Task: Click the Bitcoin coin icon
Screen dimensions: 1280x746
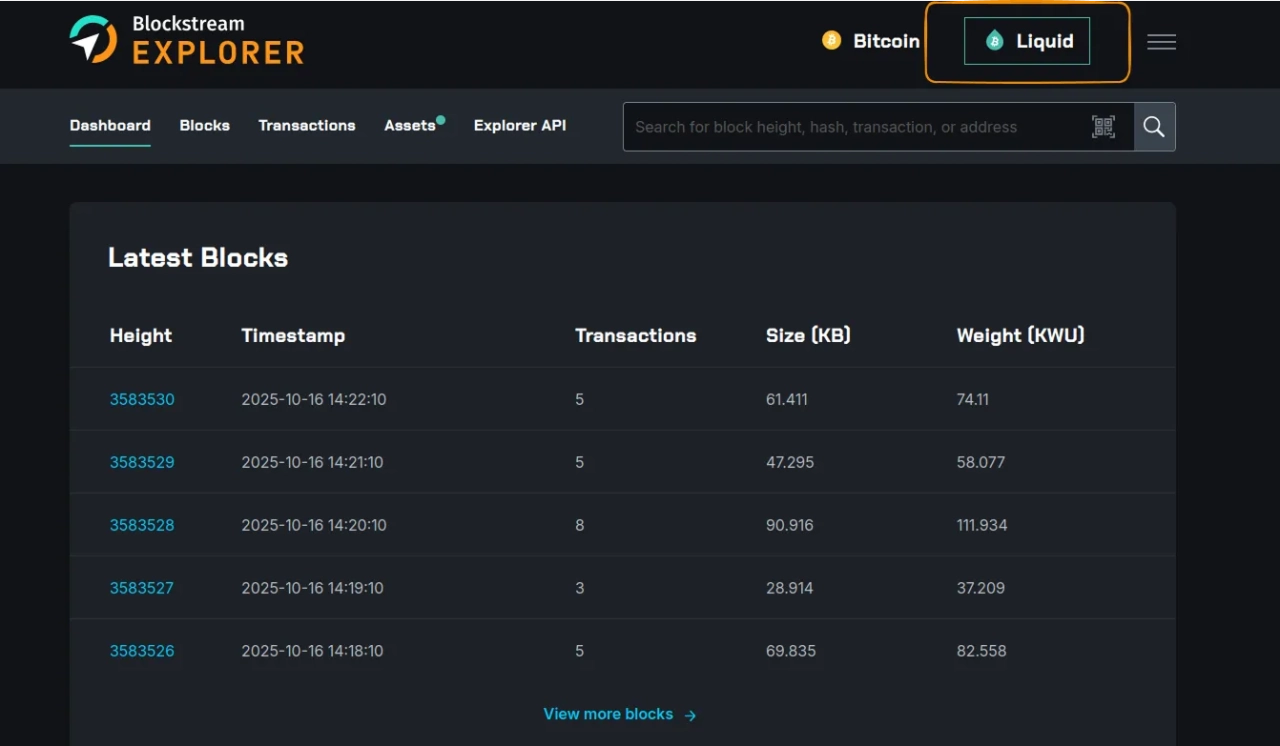Action: [x=831, y=40]
